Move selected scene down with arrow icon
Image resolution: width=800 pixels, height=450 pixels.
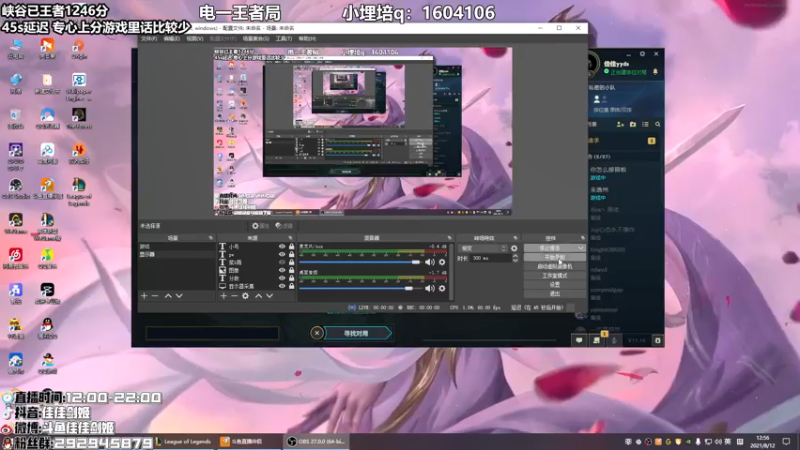pyautogui.click(x=179, y=296)
